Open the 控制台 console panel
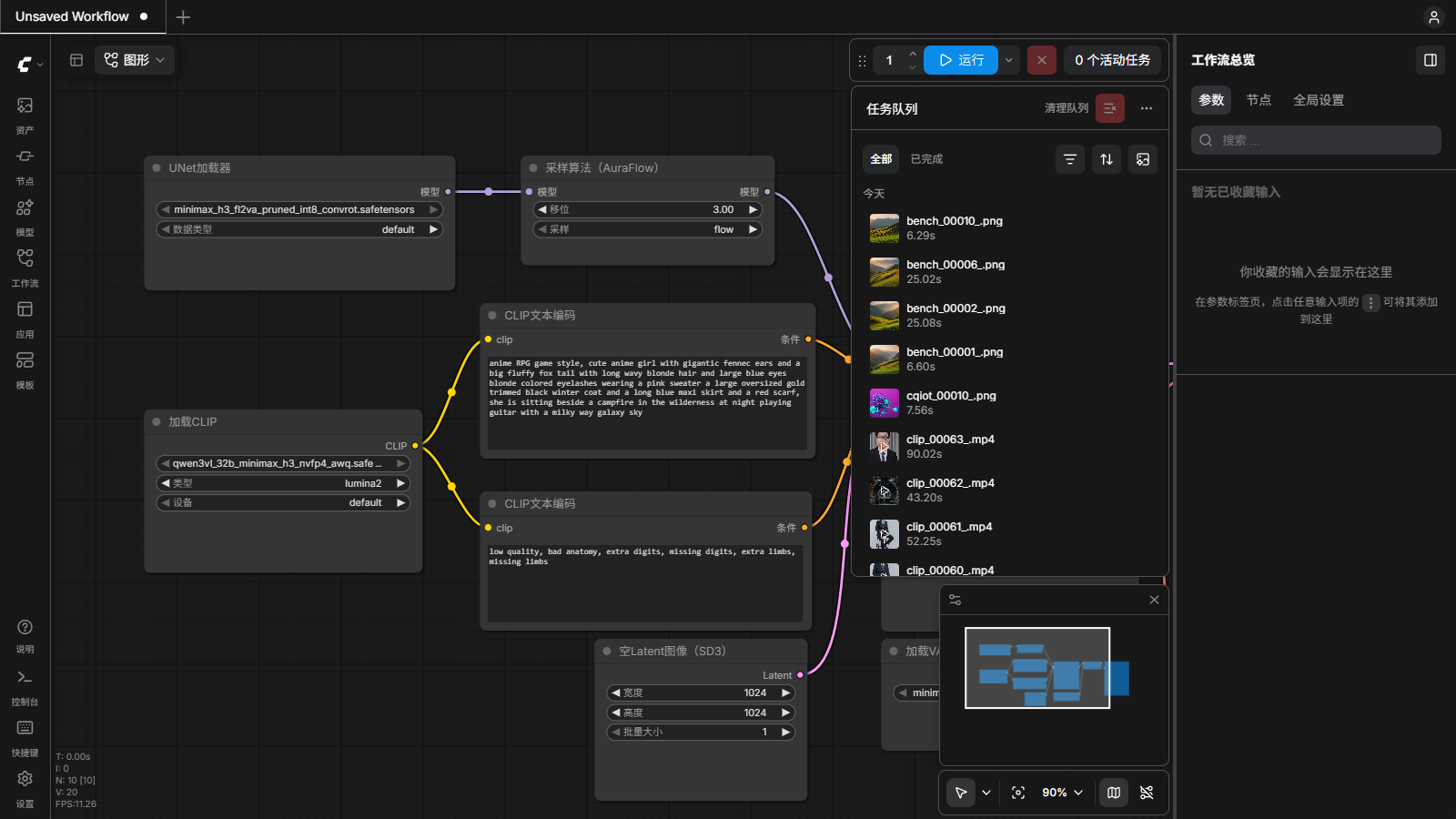The width and height of the screenshot is (1456, 819). click(25, 687)
